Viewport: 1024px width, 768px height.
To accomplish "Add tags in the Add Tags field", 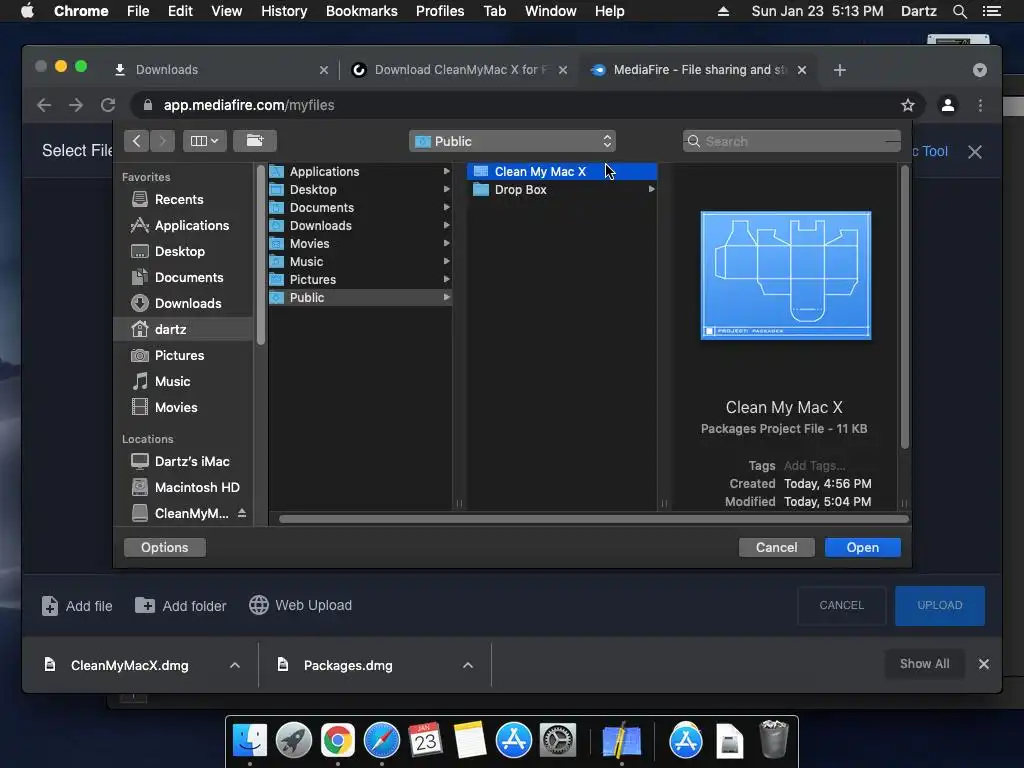I will pyautogui.click(x=814, y=466).
